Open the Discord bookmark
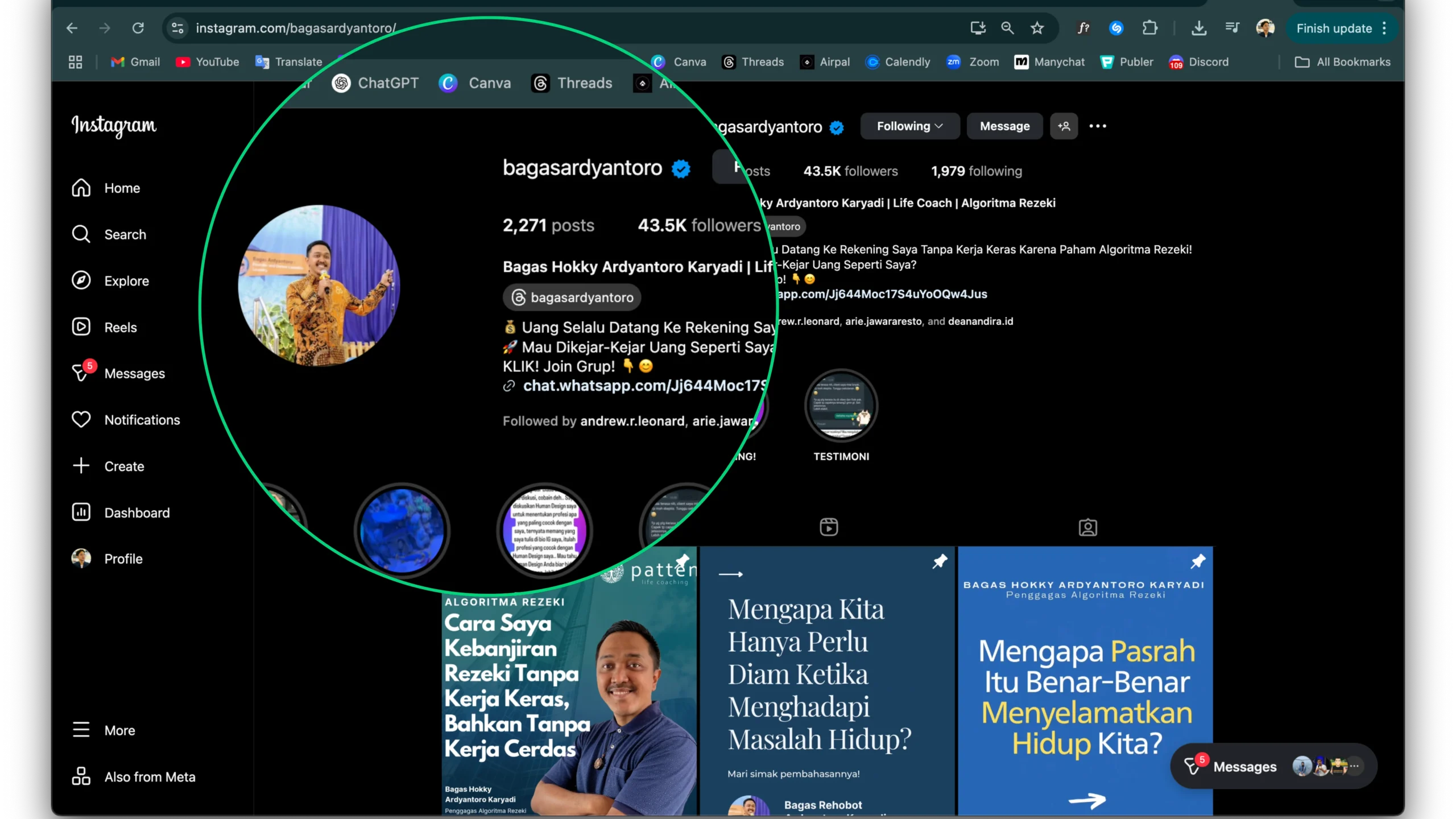This screenshot has height=819, width=1456. tap(1199, 62)
